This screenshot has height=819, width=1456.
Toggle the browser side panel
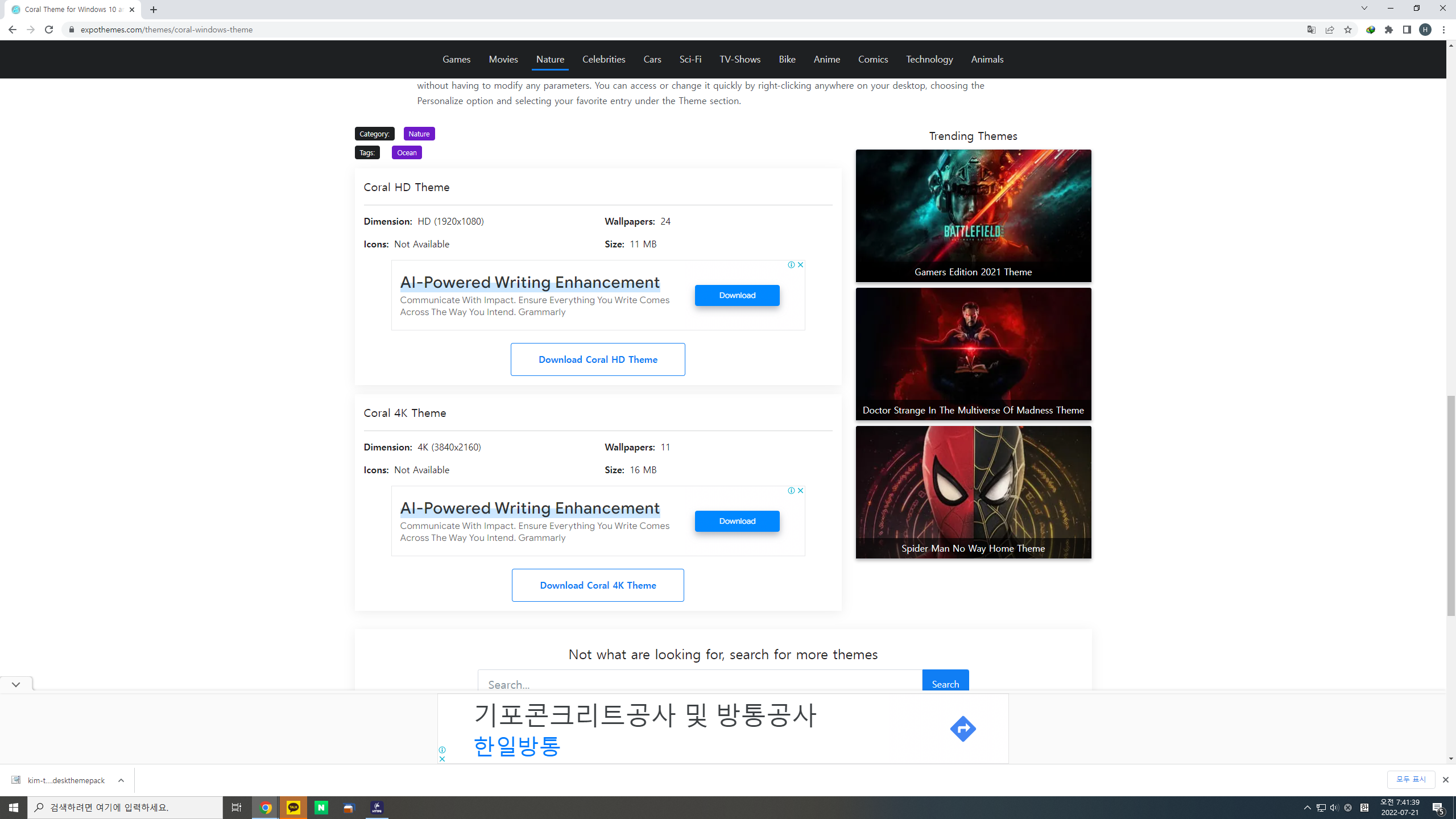tap(1407, 30)
